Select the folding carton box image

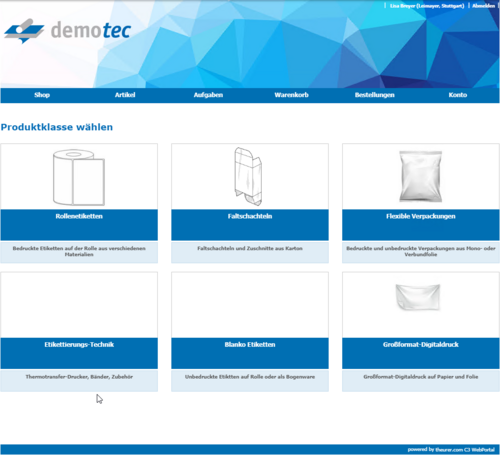[x=248, y=176]
